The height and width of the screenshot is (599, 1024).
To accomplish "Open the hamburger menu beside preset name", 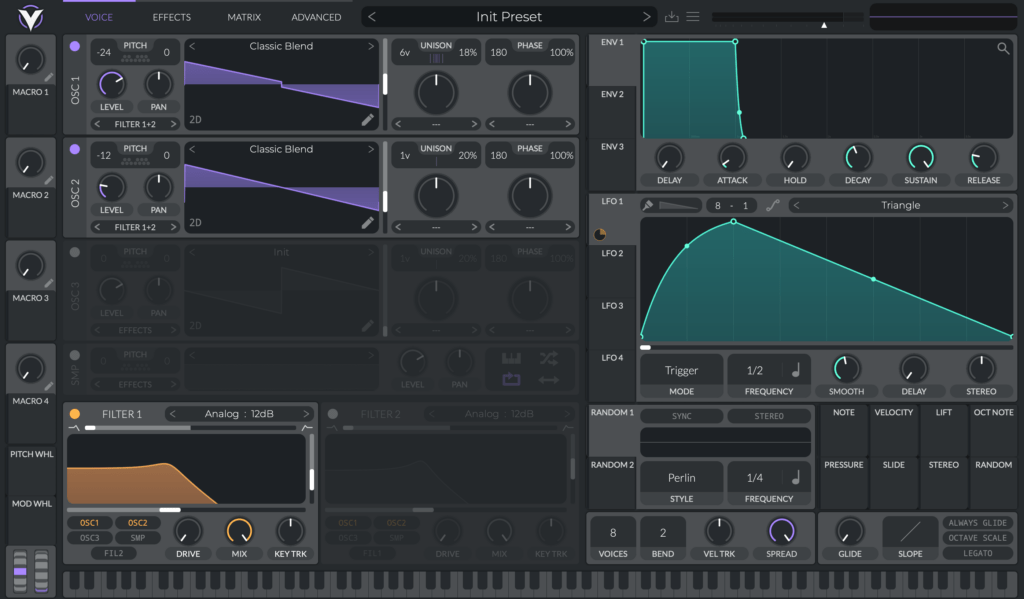I will [x=693, y=17].
